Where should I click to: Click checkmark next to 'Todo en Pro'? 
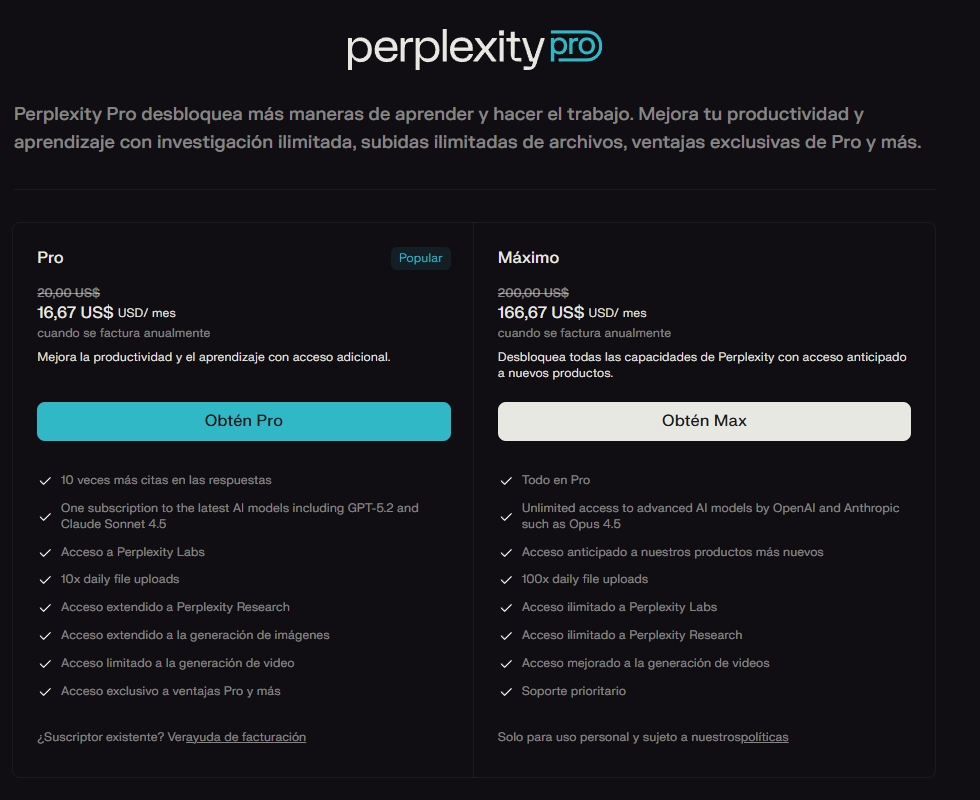pyautogui.click(x=506, y=479)
